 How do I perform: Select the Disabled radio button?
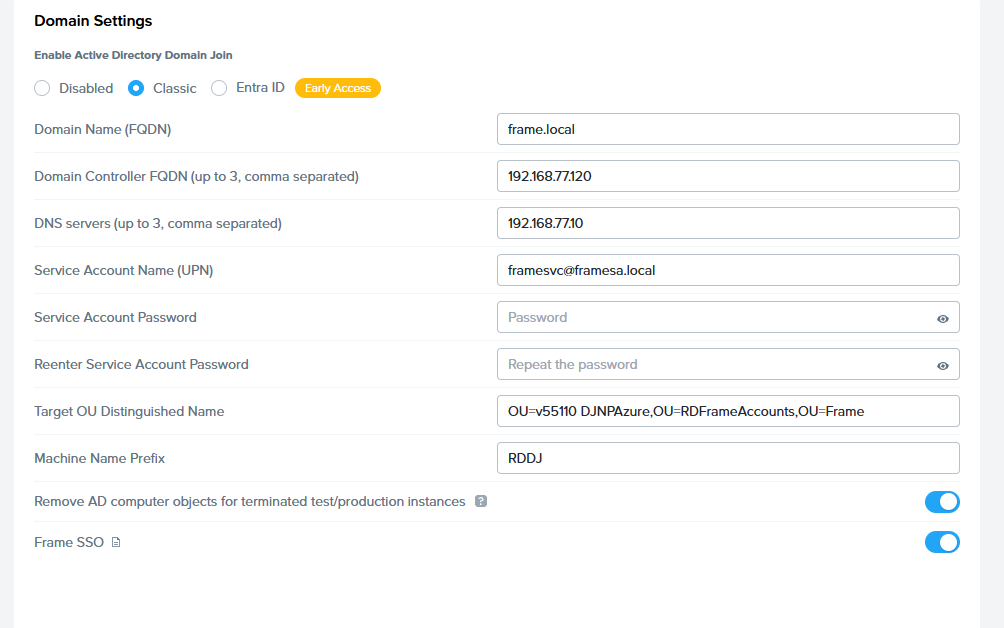[42, 88]
